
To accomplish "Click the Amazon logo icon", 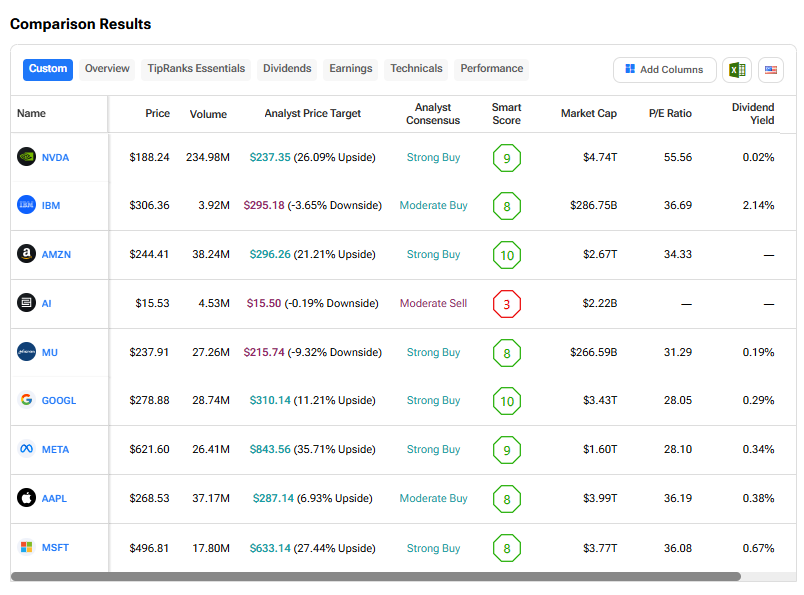I will (x=27, y=254).
